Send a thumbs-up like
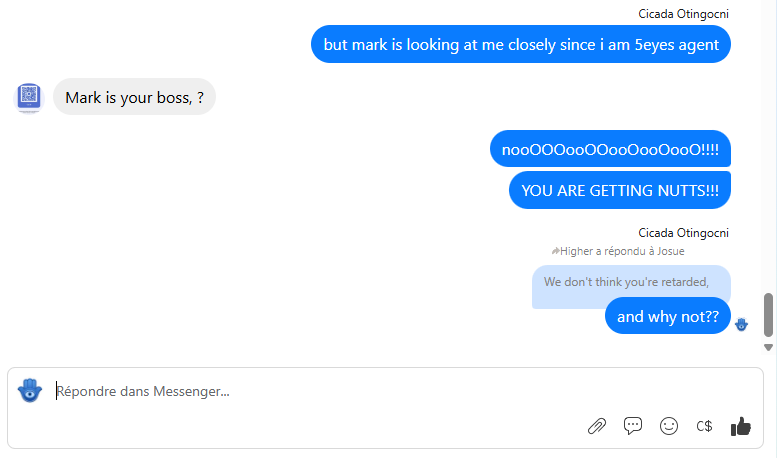The width and height of the screenshot is (777, 458). [x=741, y=426]
